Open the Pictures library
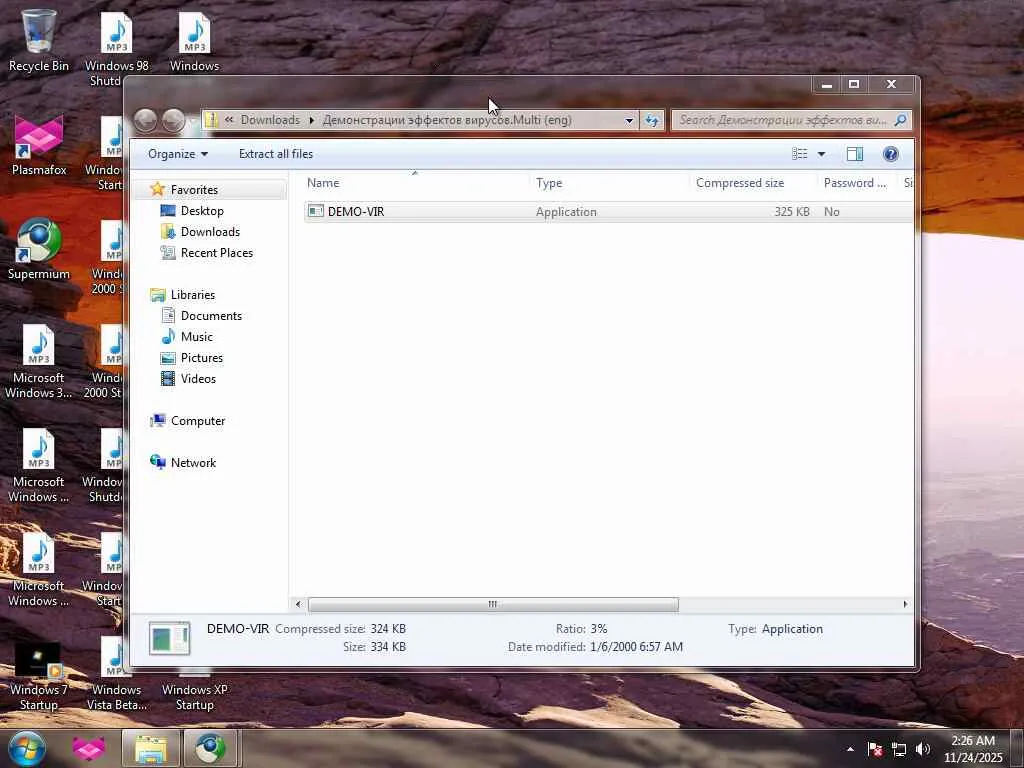Viewport: 1024px width, 768px height. point(202,358)
